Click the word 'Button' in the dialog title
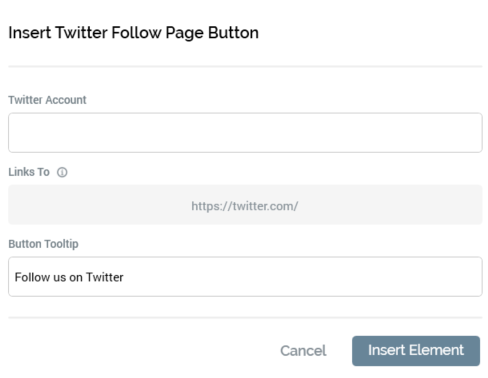The height and width of the screenshot is (378, 488). (x=233, y=33)
